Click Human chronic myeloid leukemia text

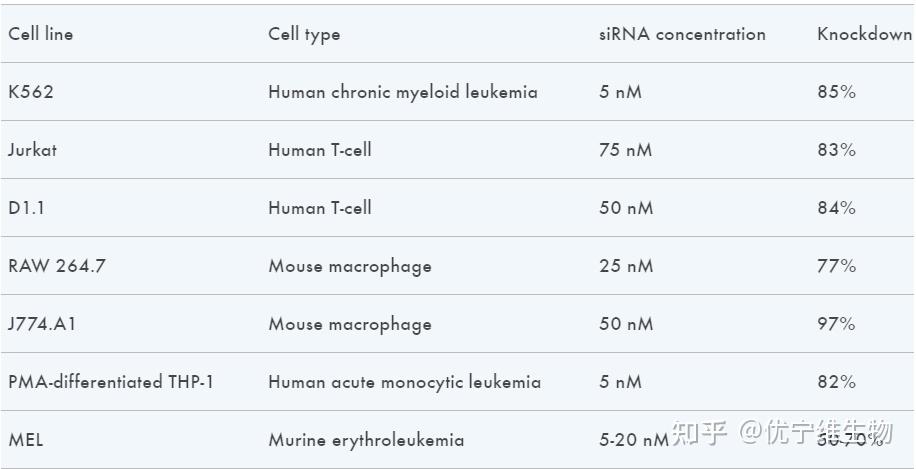(403, 92)
